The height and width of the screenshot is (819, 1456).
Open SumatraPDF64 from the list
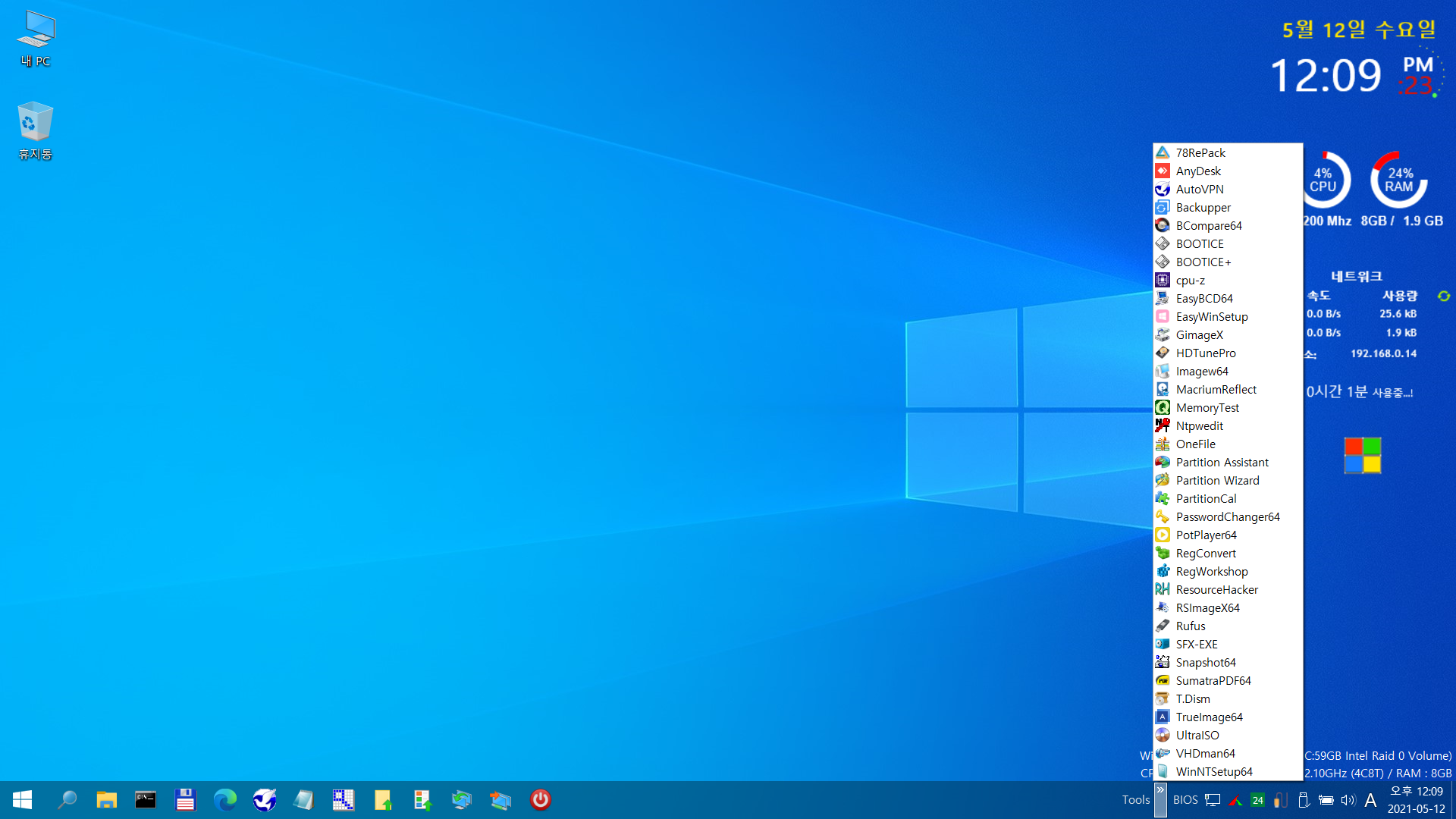[x=1228, y=680]
